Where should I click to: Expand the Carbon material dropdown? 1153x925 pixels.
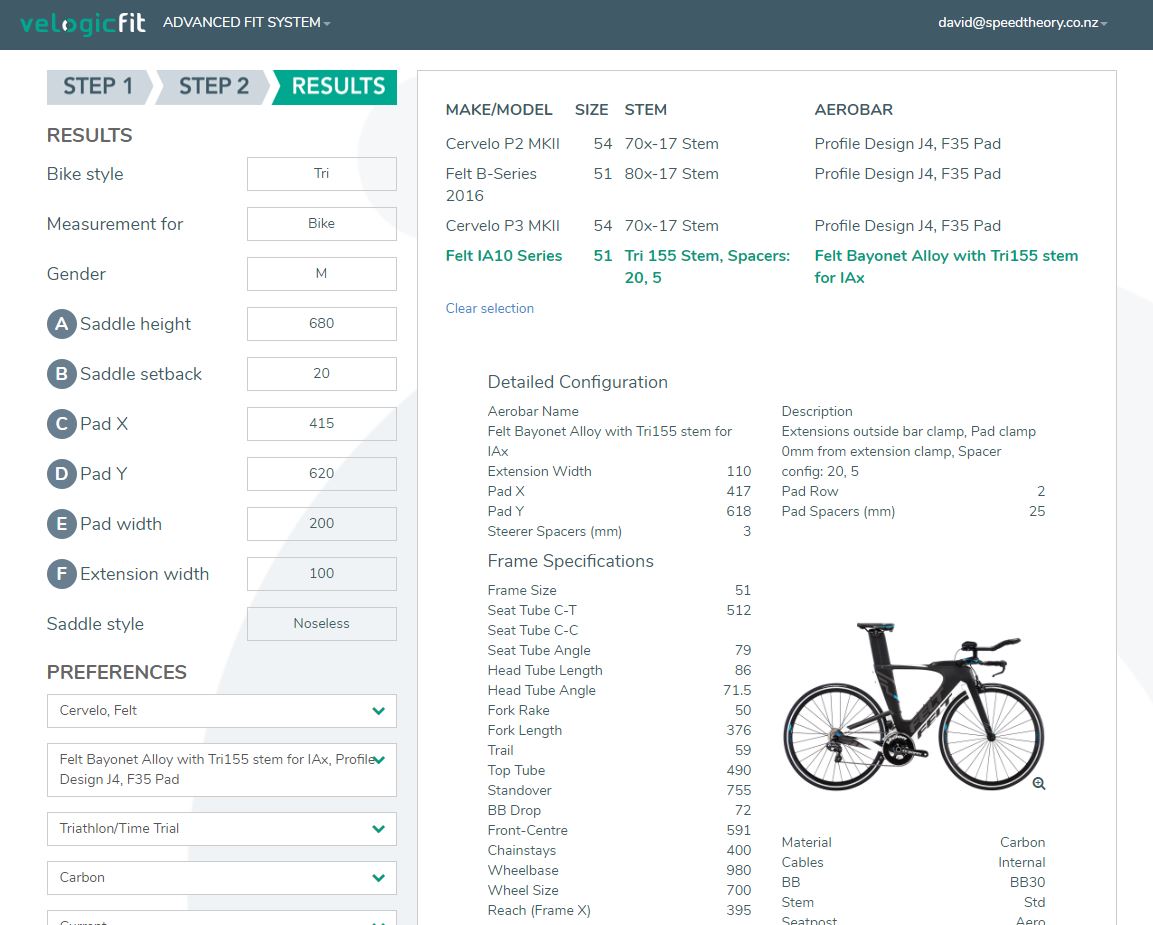(221, 878)
